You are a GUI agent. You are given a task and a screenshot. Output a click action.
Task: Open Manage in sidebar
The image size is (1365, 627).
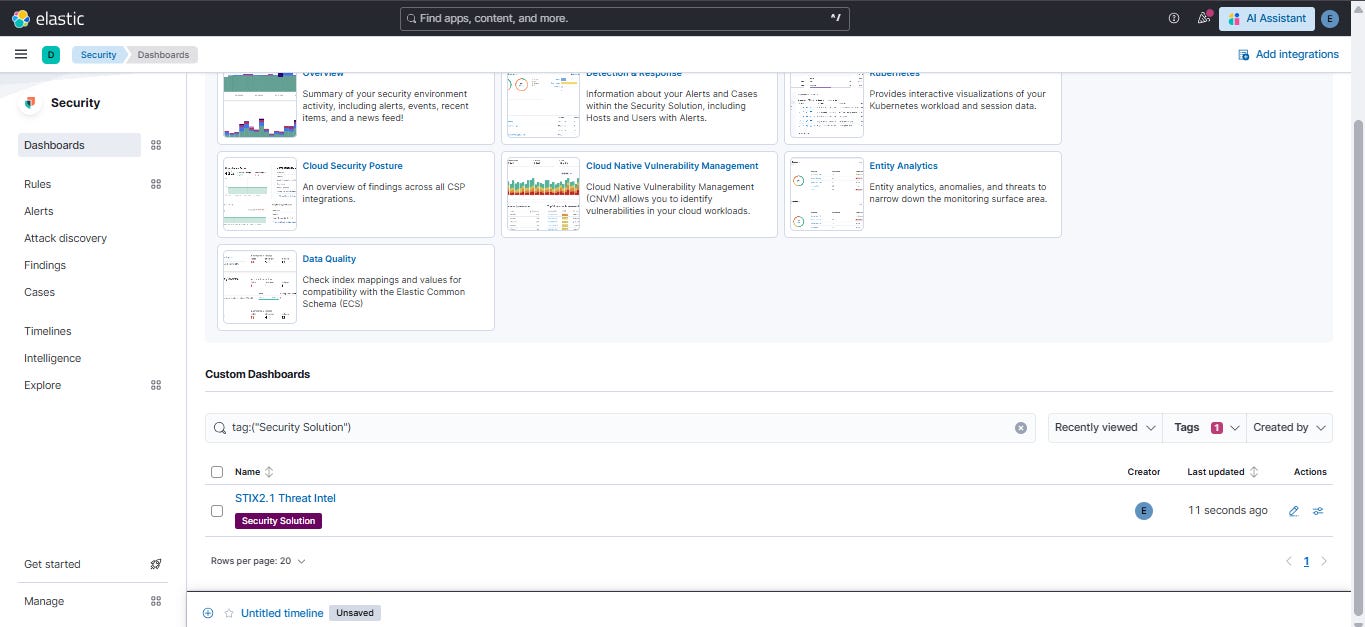[x=44, y=601]
